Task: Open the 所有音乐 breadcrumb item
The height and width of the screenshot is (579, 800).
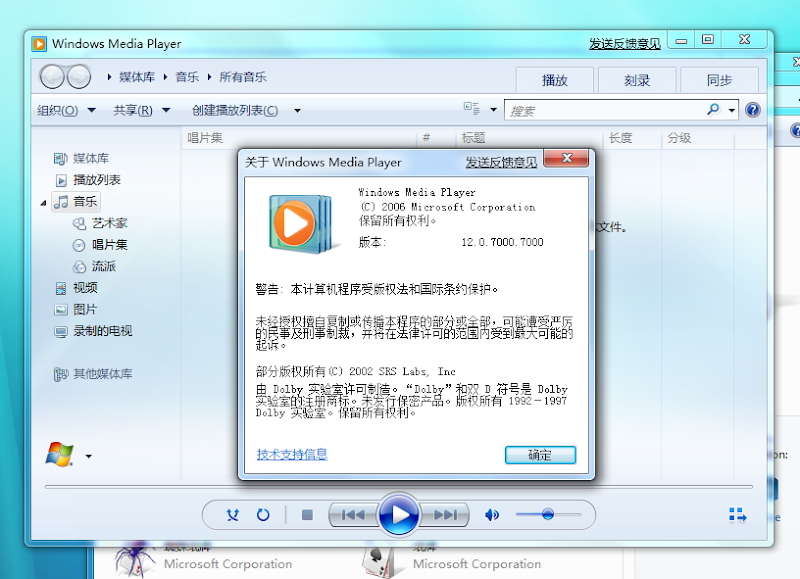Action: [243, 77]
